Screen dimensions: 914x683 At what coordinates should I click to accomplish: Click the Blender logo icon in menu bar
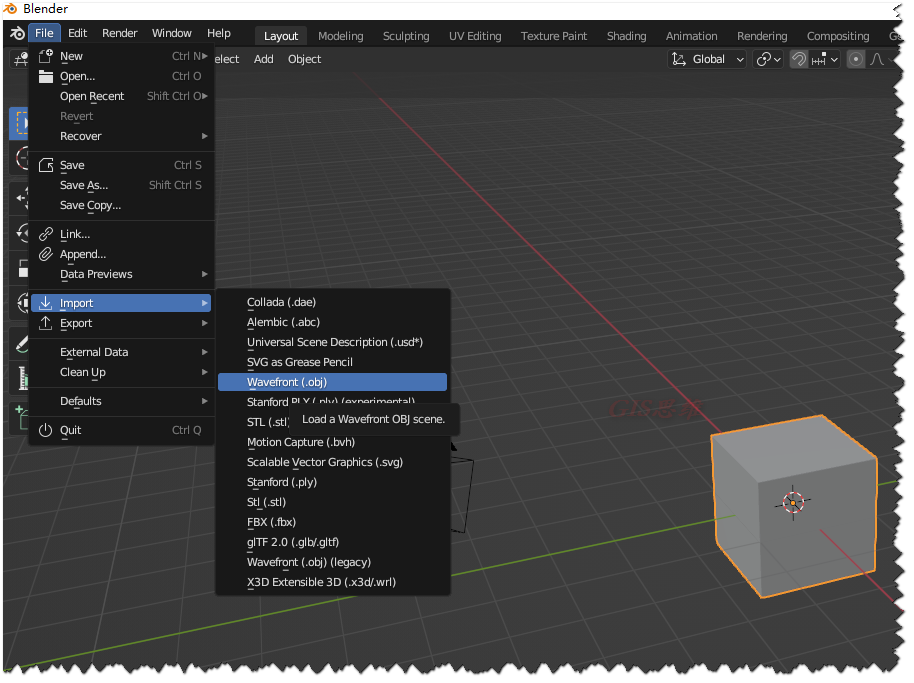point(17,34)
